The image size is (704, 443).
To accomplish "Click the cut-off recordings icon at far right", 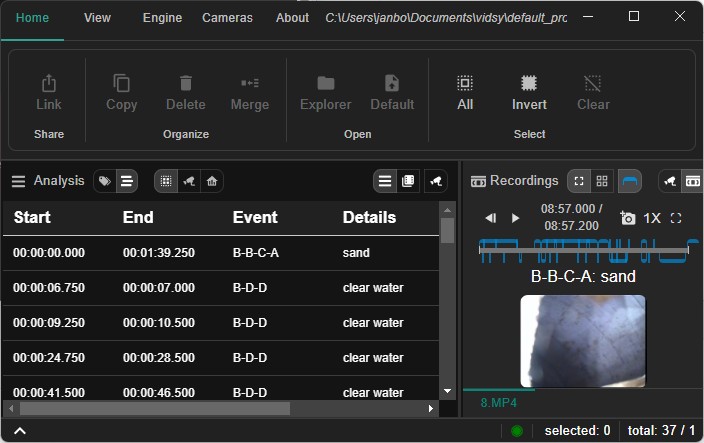I will click(692, 181).
